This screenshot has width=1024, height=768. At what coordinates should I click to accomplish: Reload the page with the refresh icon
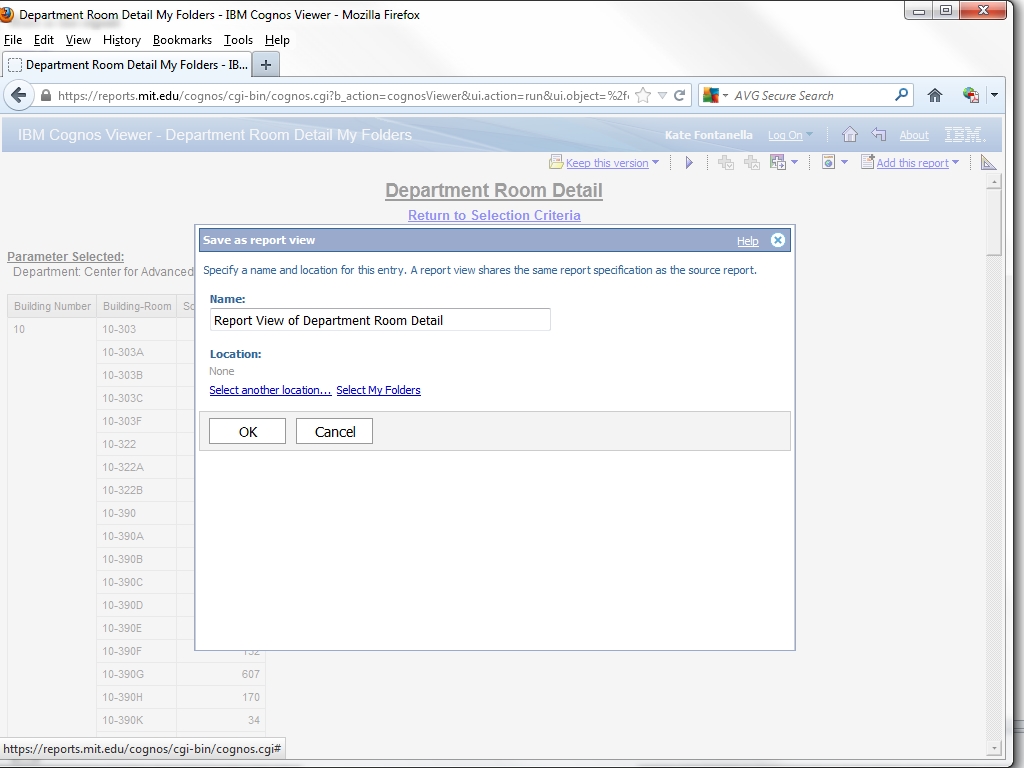click(x=680, y=96)
